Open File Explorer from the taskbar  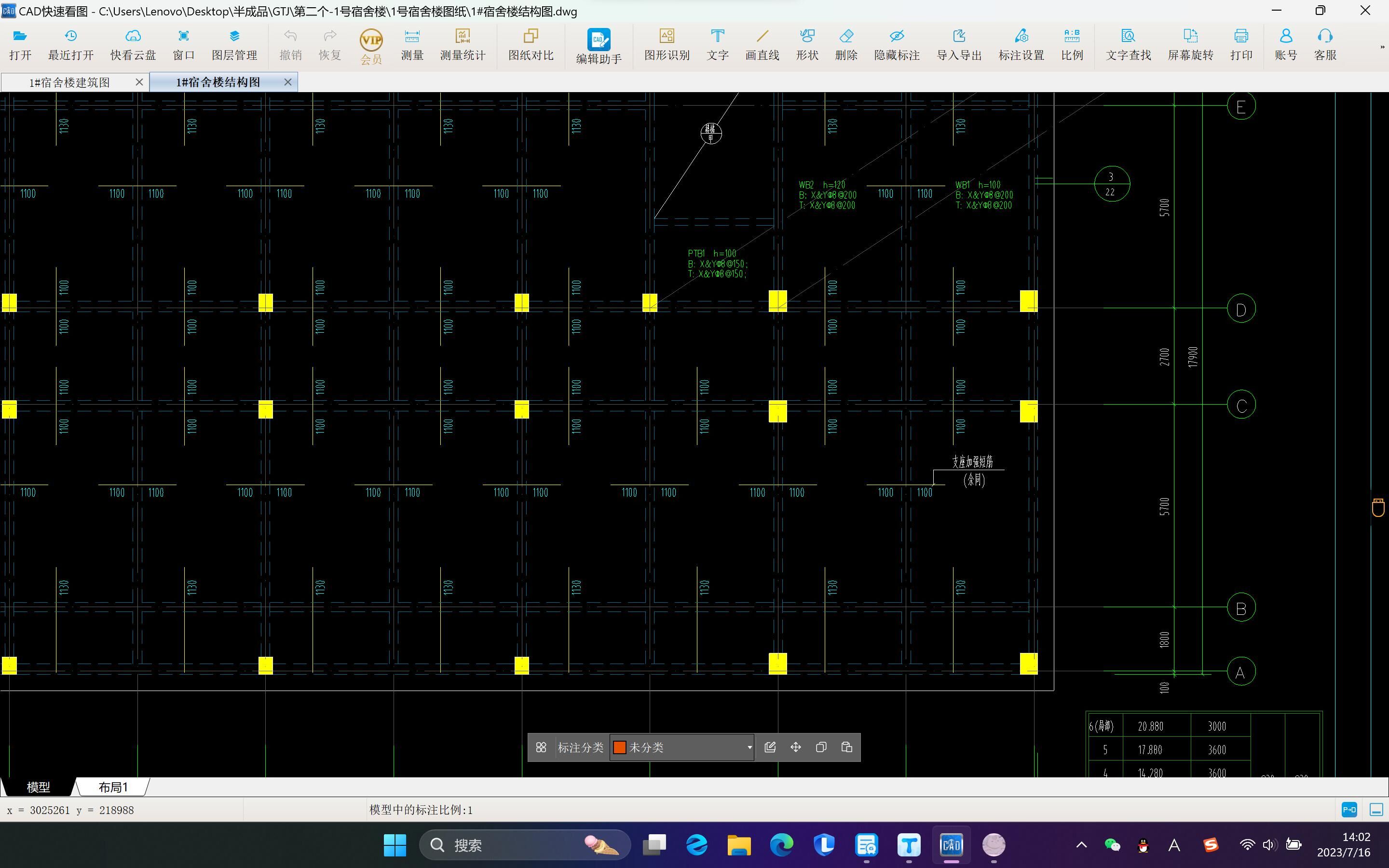[x=739, y=845]
